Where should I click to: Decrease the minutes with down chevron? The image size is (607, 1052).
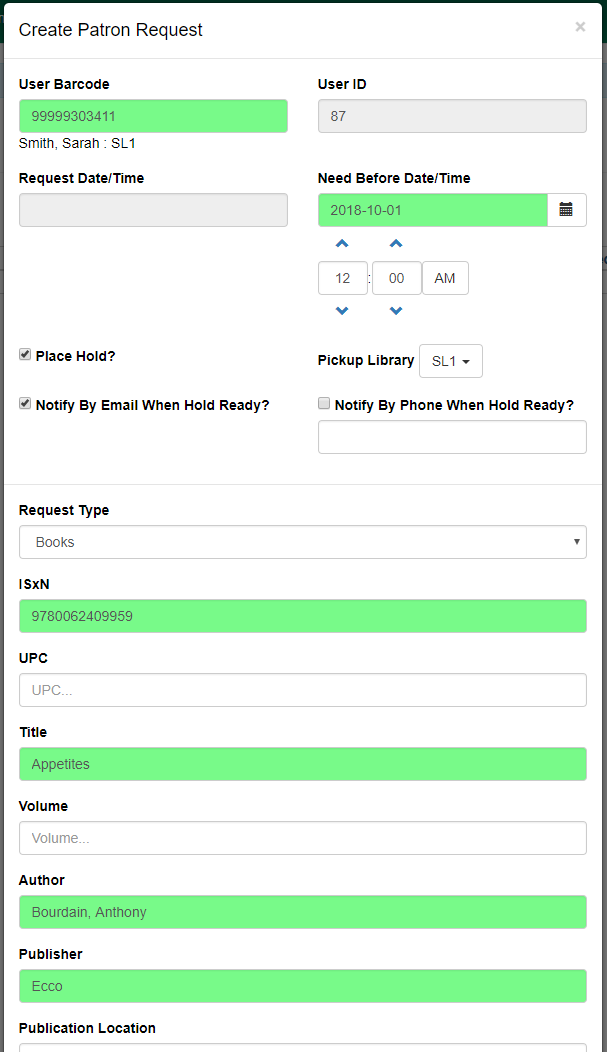pos(396,311)
